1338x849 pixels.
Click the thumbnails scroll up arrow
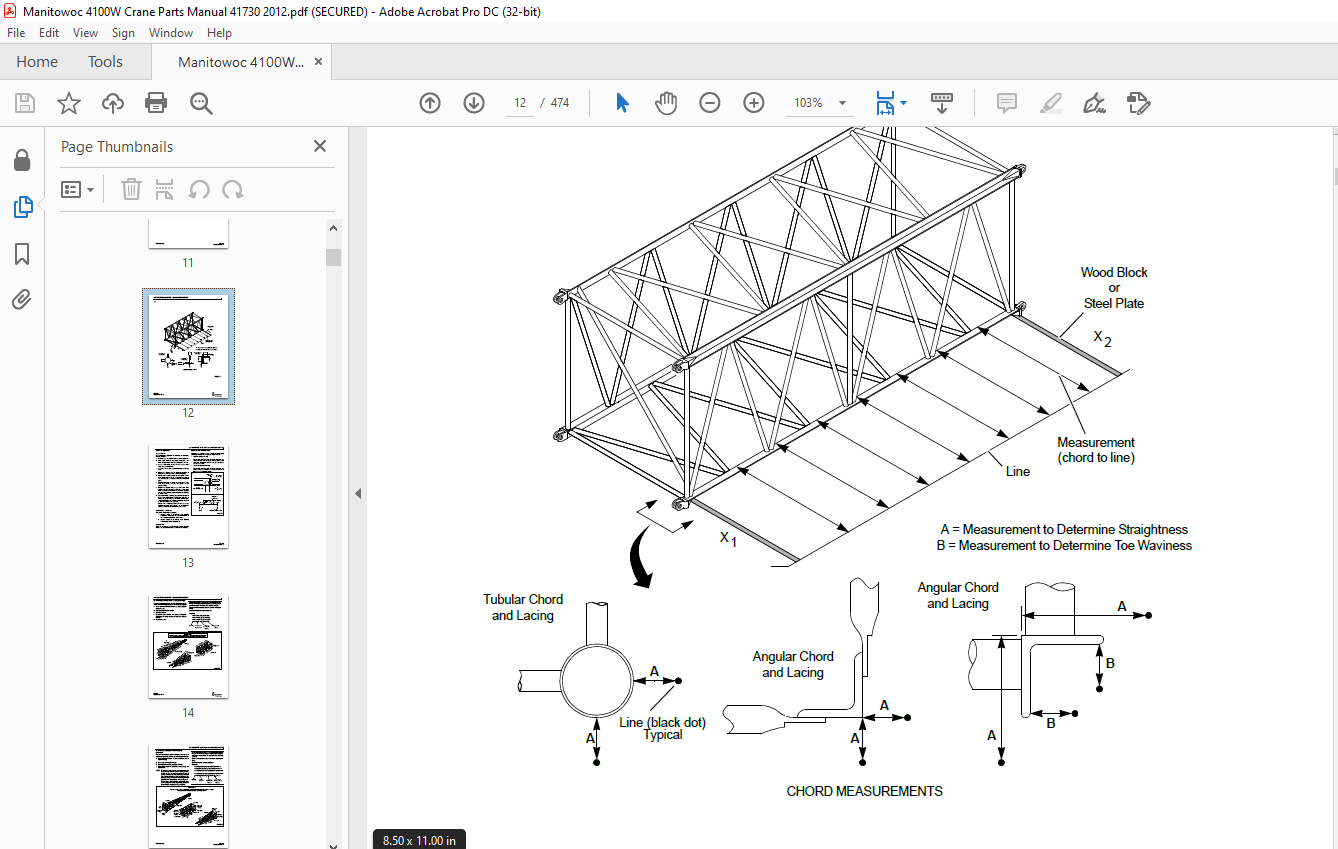point(334,227)
